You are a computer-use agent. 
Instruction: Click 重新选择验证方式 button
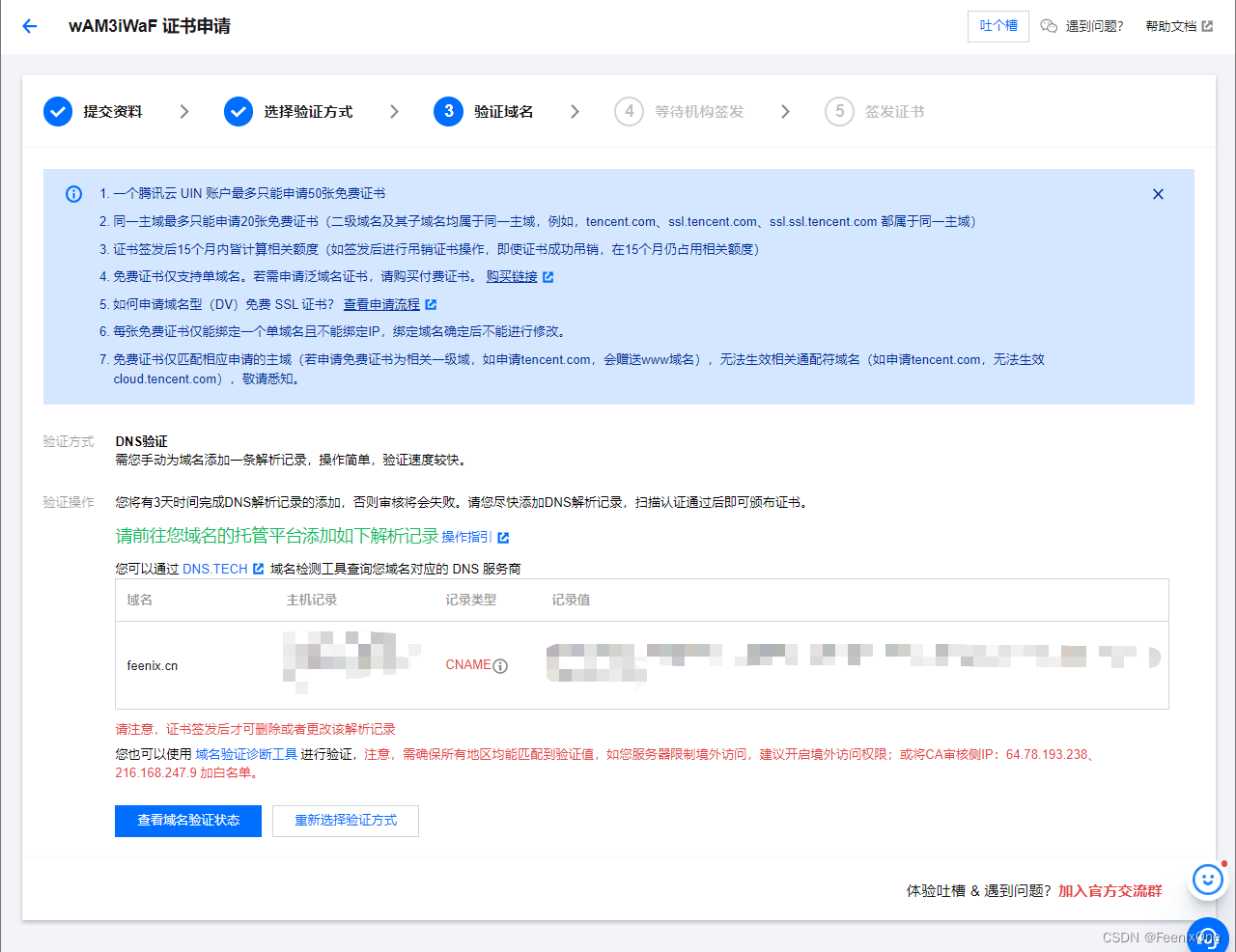coord(346,821)
